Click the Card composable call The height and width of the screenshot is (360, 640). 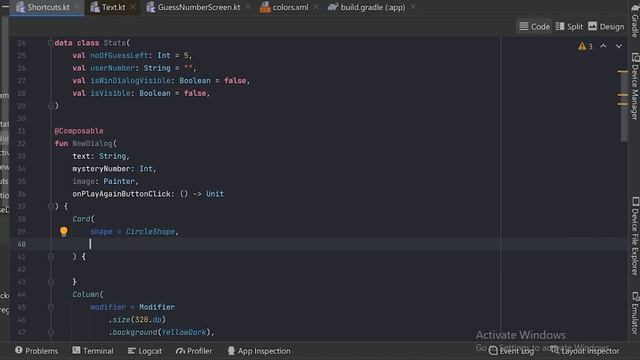[81, 219]
